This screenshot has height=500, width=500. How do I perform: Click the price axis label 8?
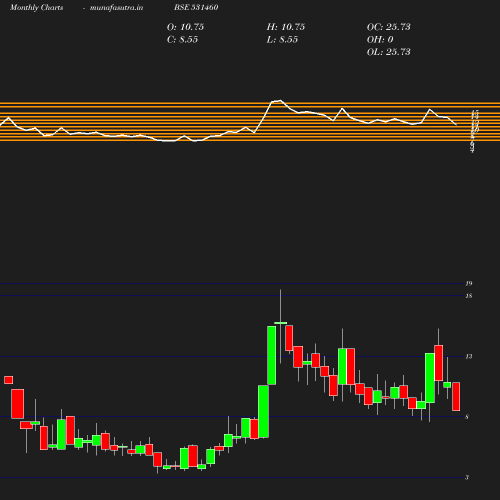coord(467,417)
